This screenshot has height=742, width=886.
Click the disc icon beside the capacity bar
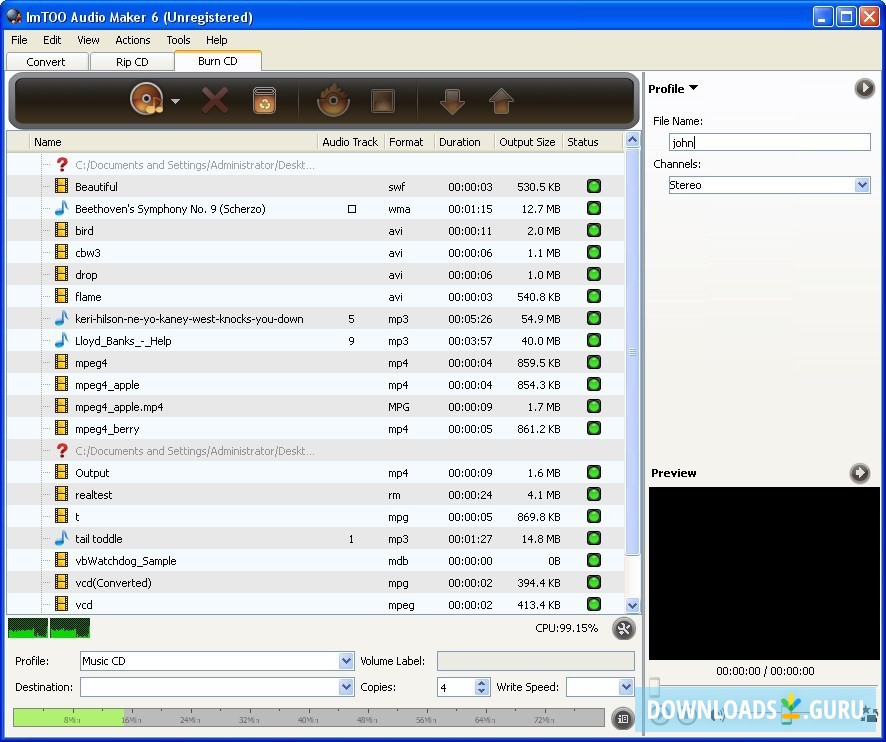[x=622, y=718]
